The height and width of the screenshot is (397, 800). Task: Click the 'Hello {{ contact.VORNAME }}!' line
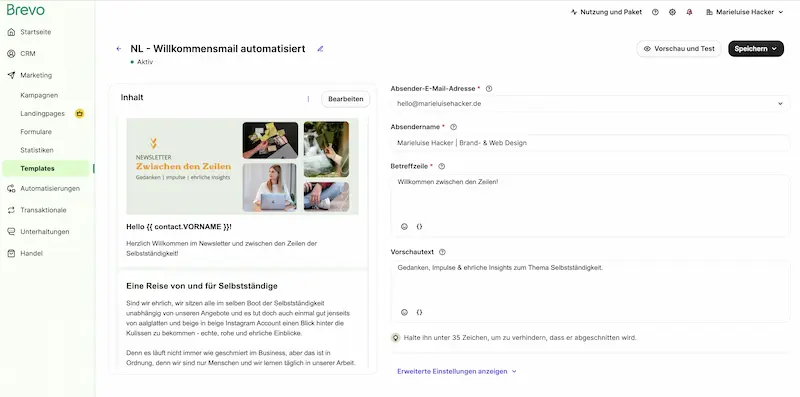click(x=179, y=227)
